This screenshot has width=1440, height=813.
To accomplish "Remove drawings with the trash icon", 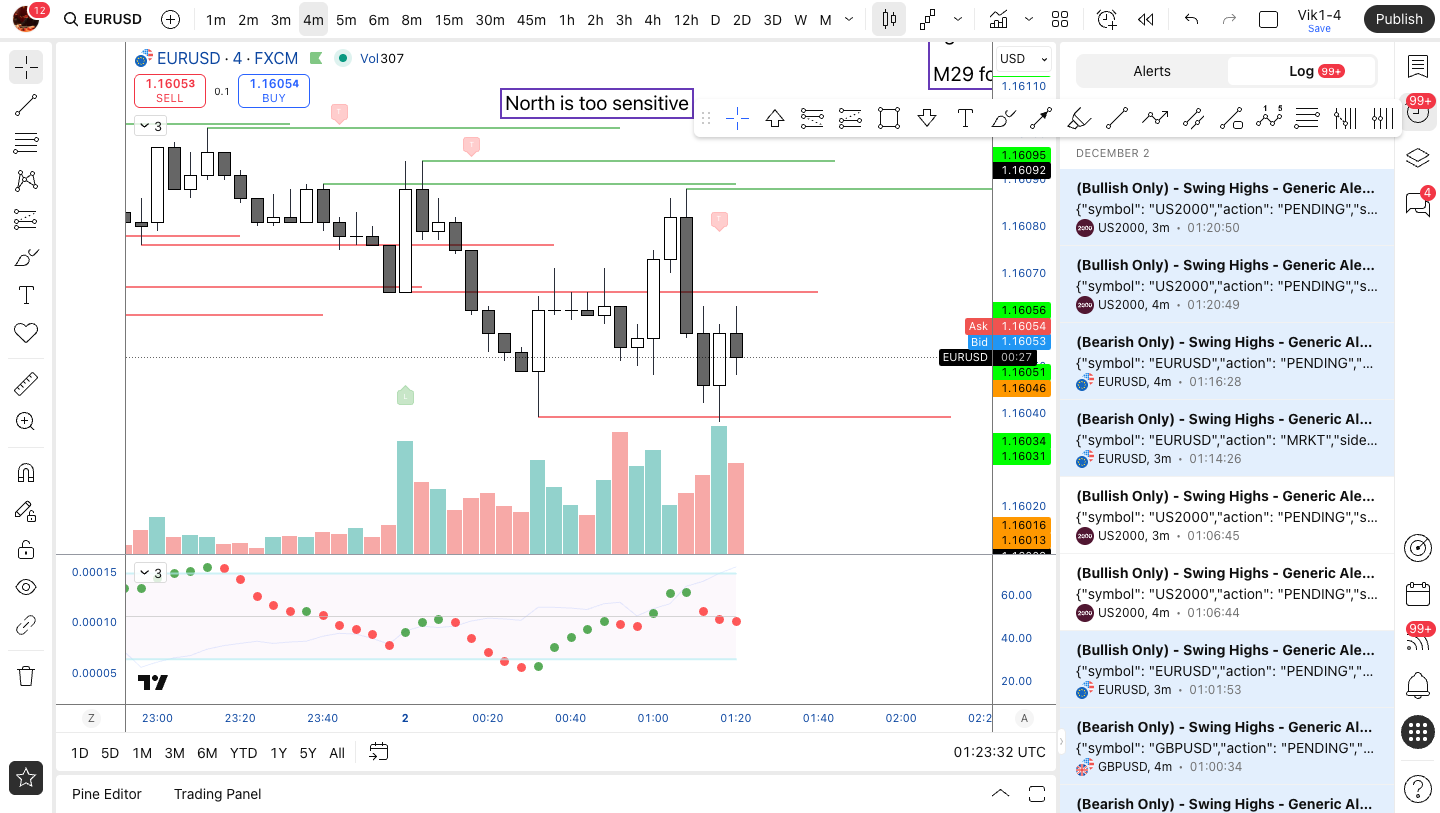I will 26,676.
